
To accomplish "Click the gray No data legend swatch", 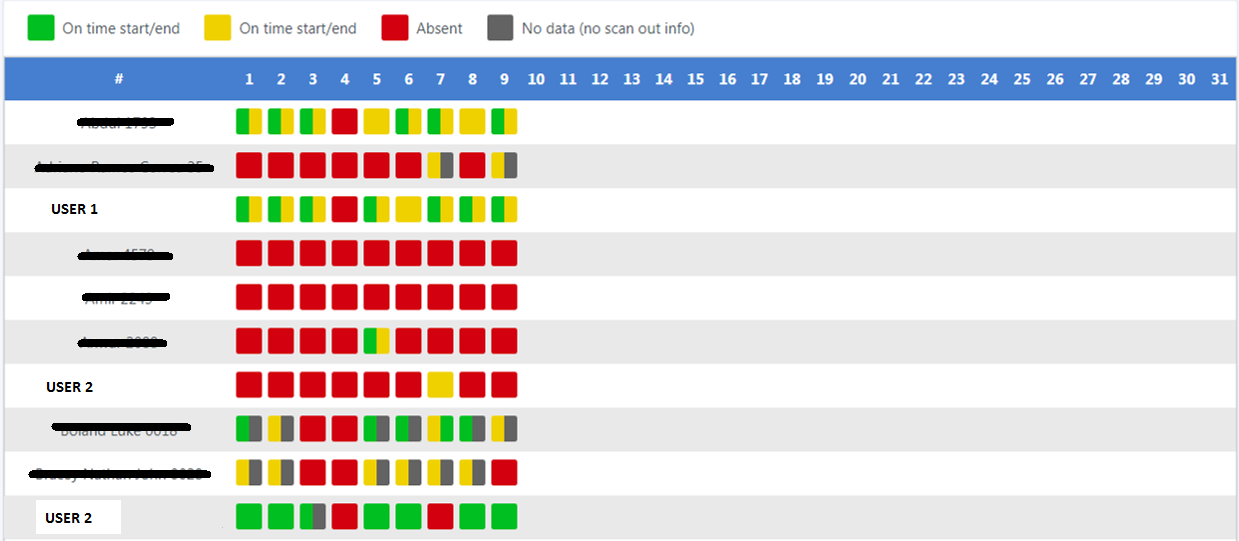I will click(501, 28).
